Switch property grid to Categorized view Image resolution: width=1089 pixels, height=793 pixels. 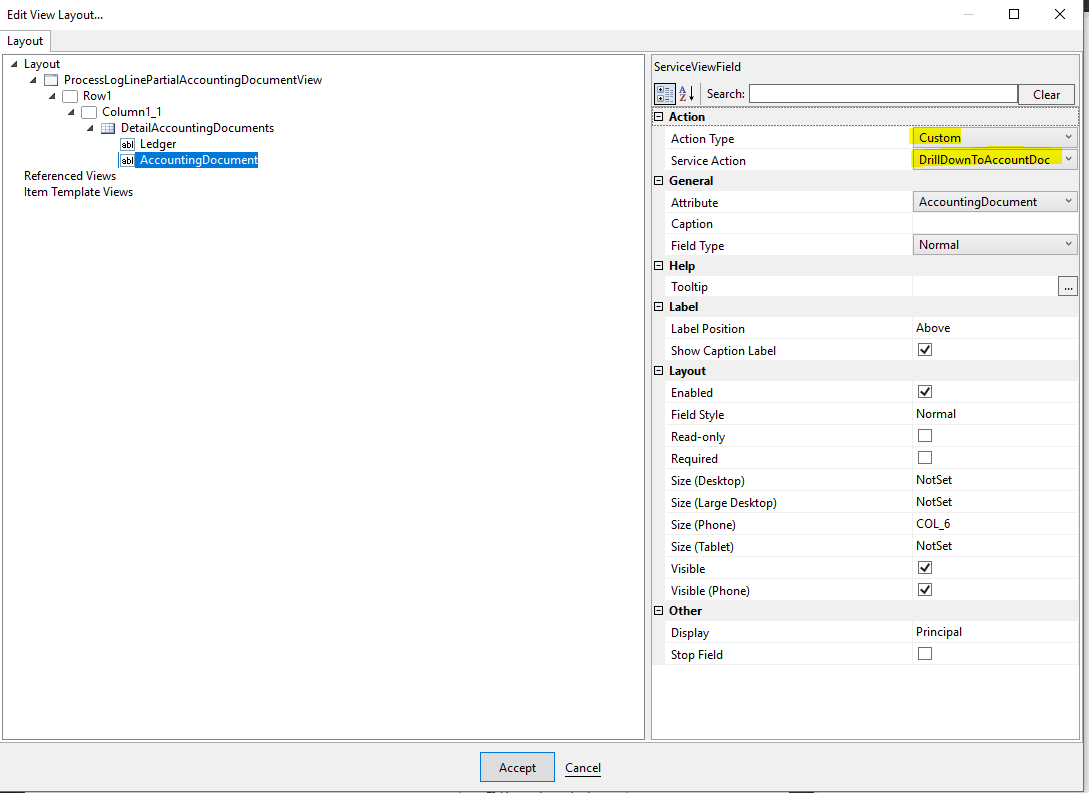[665, 94]
